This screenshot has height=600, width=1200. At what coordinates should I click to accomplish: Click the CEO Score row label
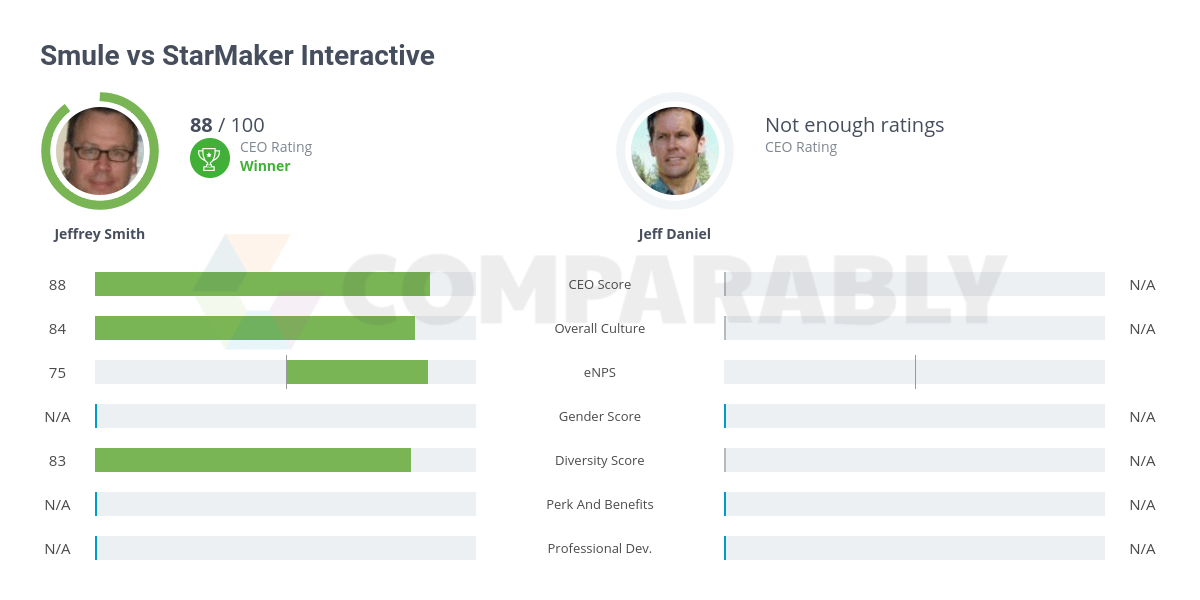click(600, 284)
